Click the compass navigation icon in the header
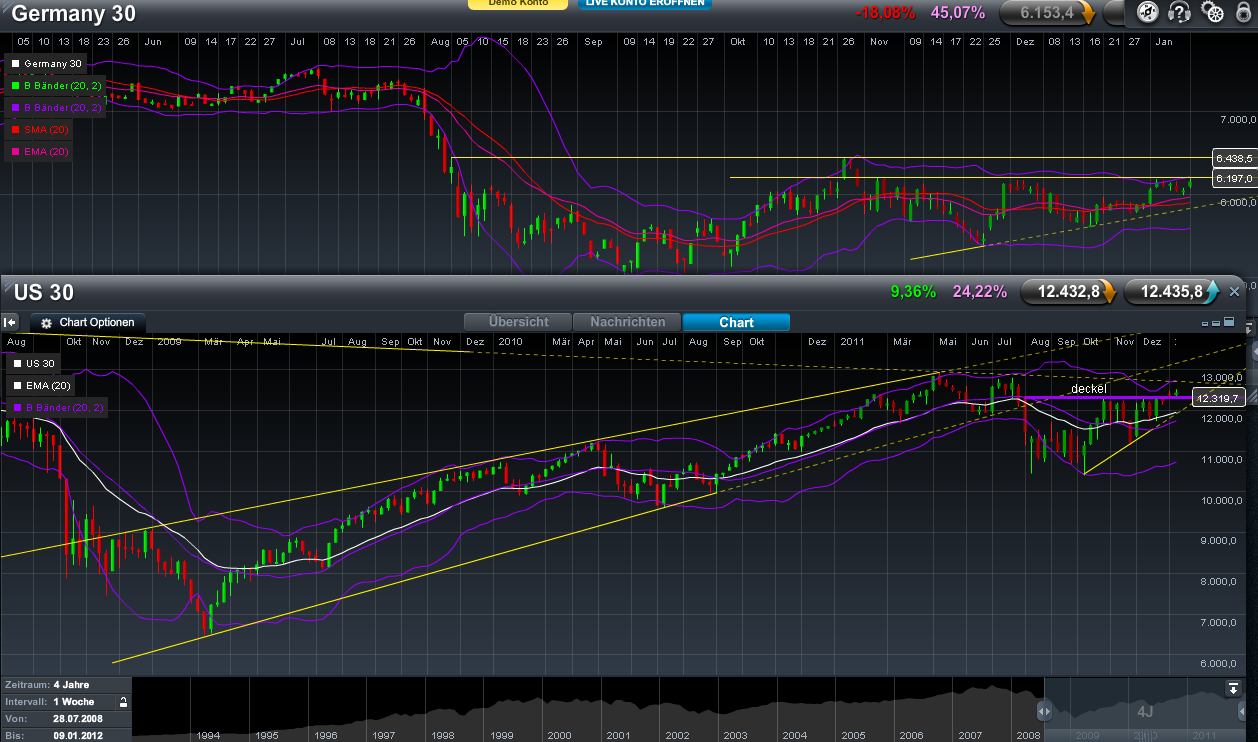1258x742 pixels. pos(1147,13)
